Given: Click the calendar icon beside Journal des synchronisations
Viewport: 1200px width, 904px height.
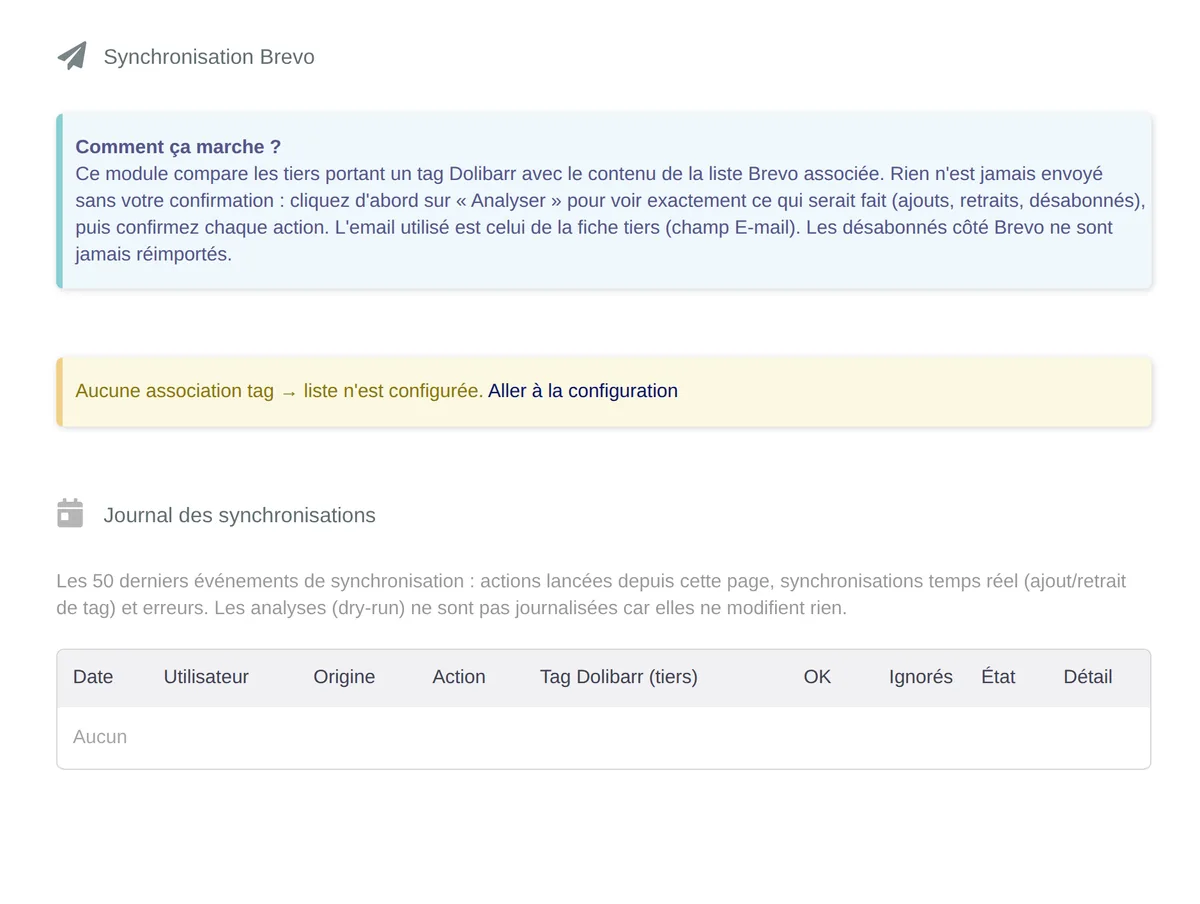Looking at the screenshot, I should 70,513.
